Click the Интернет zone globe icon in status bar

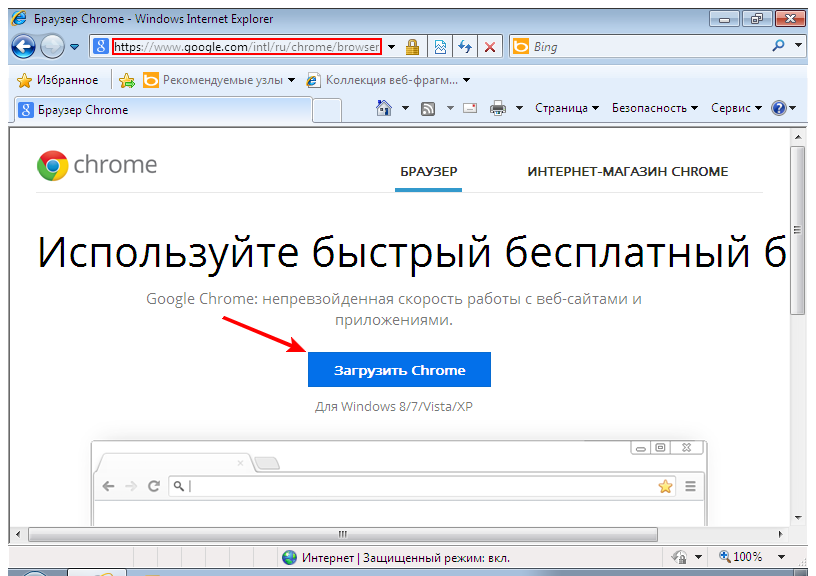[x=289, y=558]
